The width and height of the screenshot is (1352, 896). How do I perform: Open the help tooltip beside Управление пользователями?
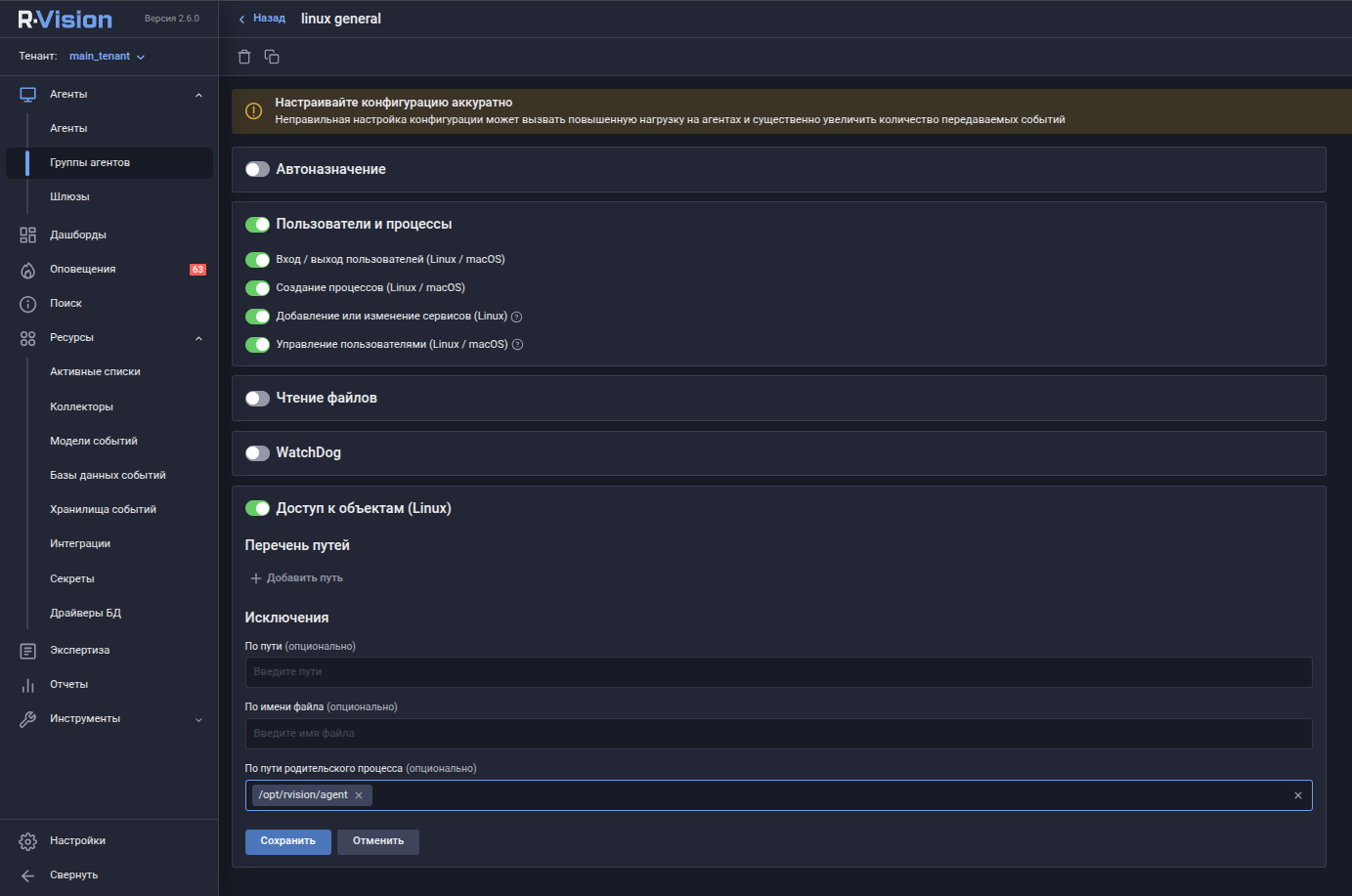pyautogui.click(x=516, y=344)
